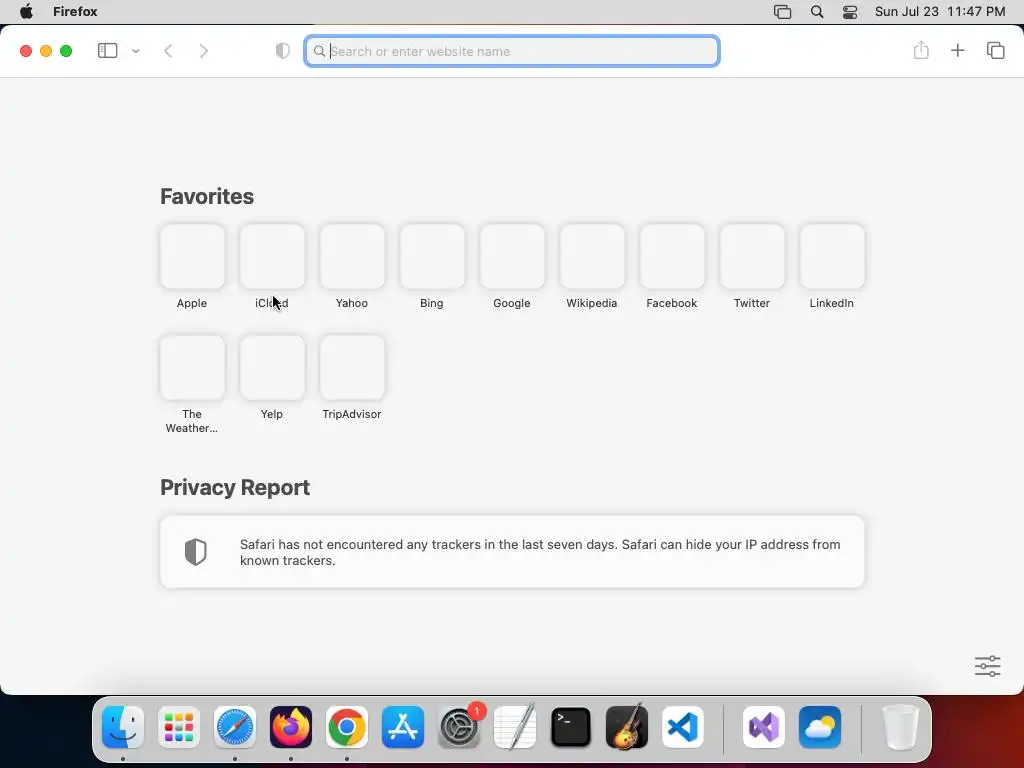This screenshot has width=1024, height=768.
Task: Click the search or website address field
Action: pyautogui.click(x=512, y=51)
